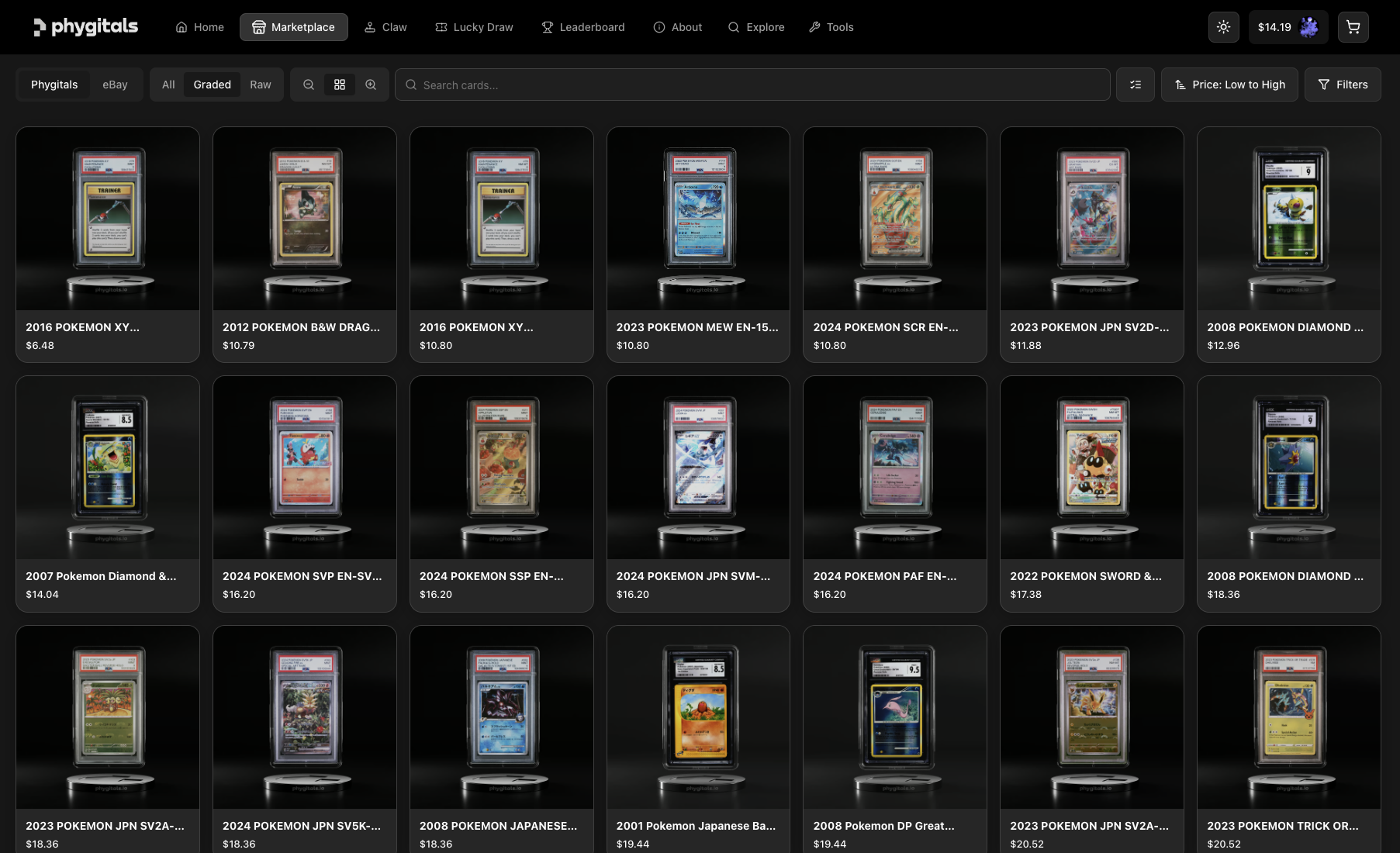Click the multi-select checklist icon button
The height and width of the screenshot is (853, 1400).
(1136, 85)
